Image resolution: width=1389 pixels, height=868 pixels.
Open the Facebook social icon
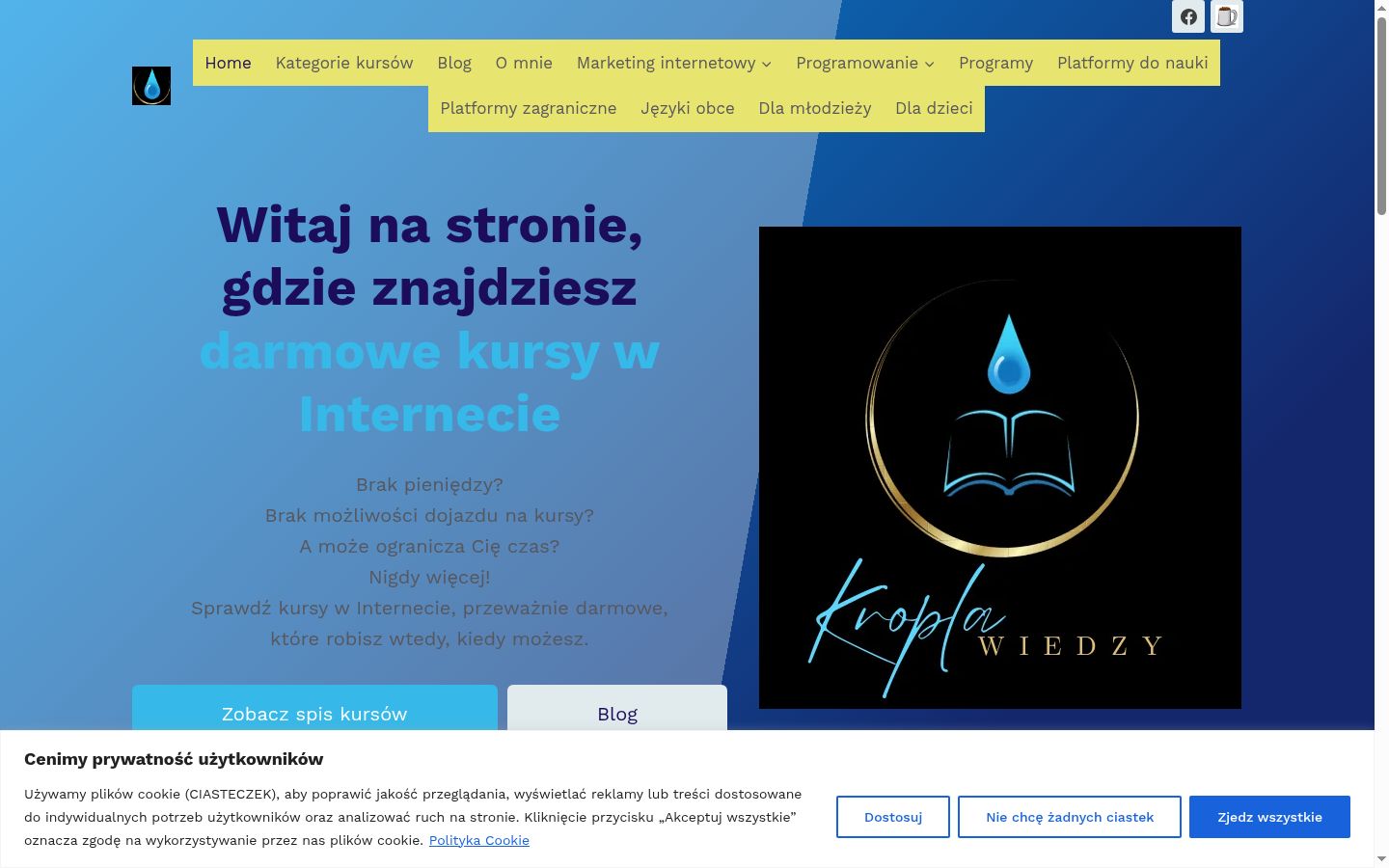tap(1188, 16)
